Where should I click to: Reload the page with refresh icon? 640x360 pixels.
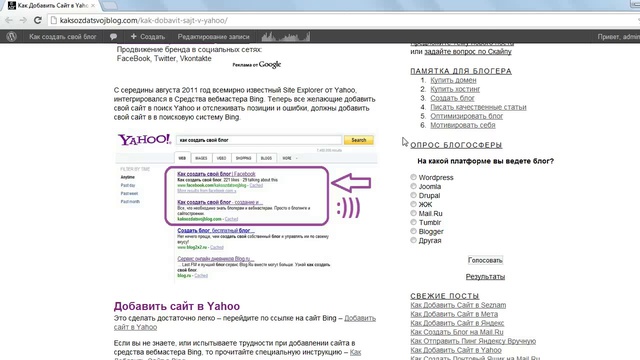point(38,20)
